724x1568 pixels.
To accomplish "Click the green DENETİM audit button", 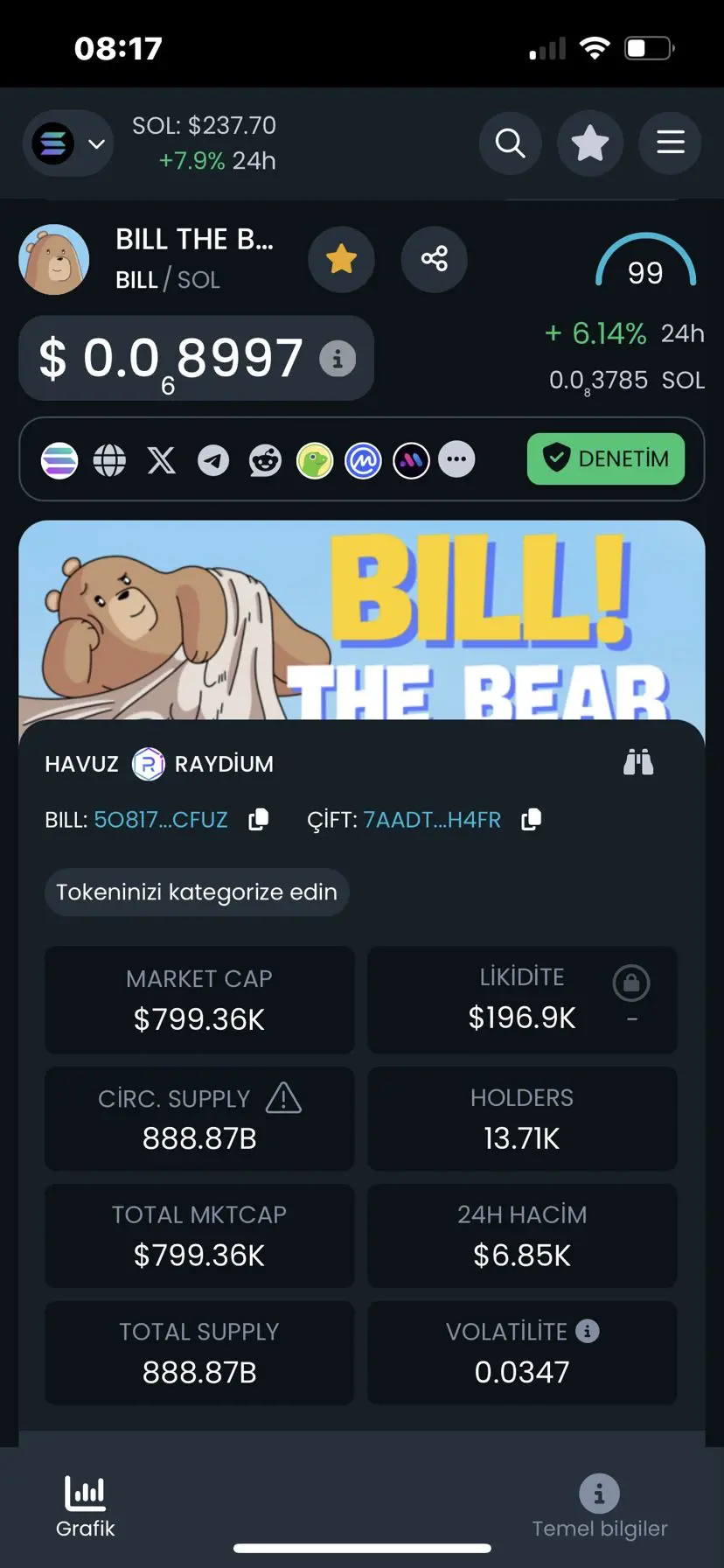I will tap(606, 458).
